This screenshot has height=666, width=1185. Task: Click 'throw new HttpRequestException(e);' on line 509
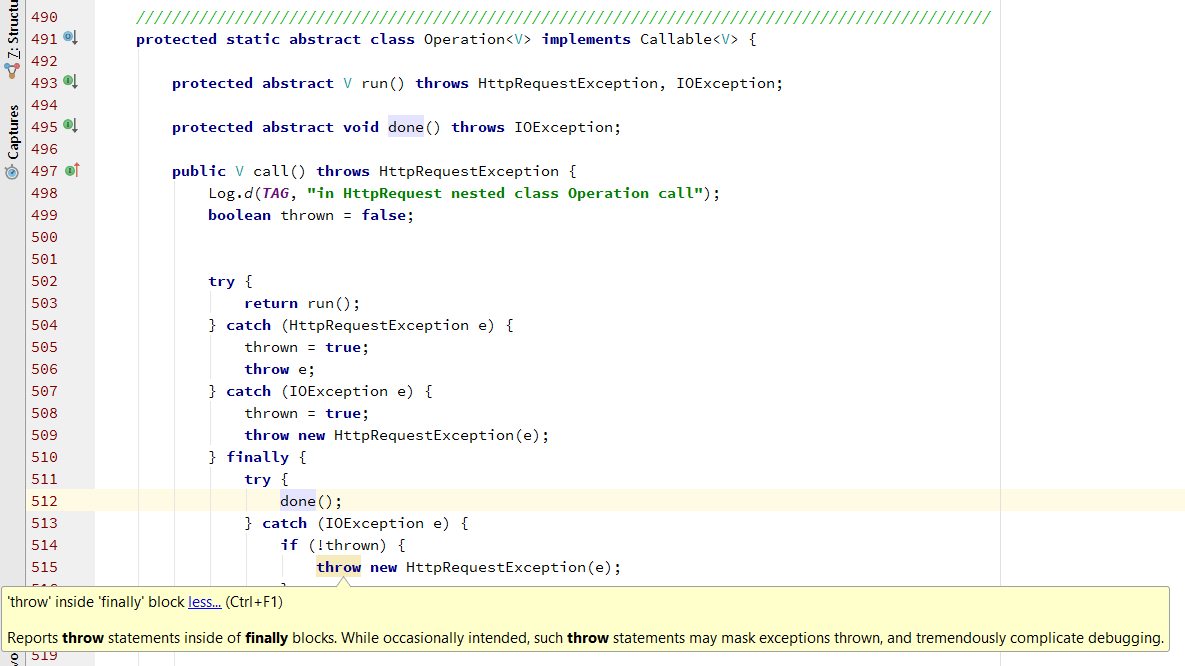tap(396, 435)
